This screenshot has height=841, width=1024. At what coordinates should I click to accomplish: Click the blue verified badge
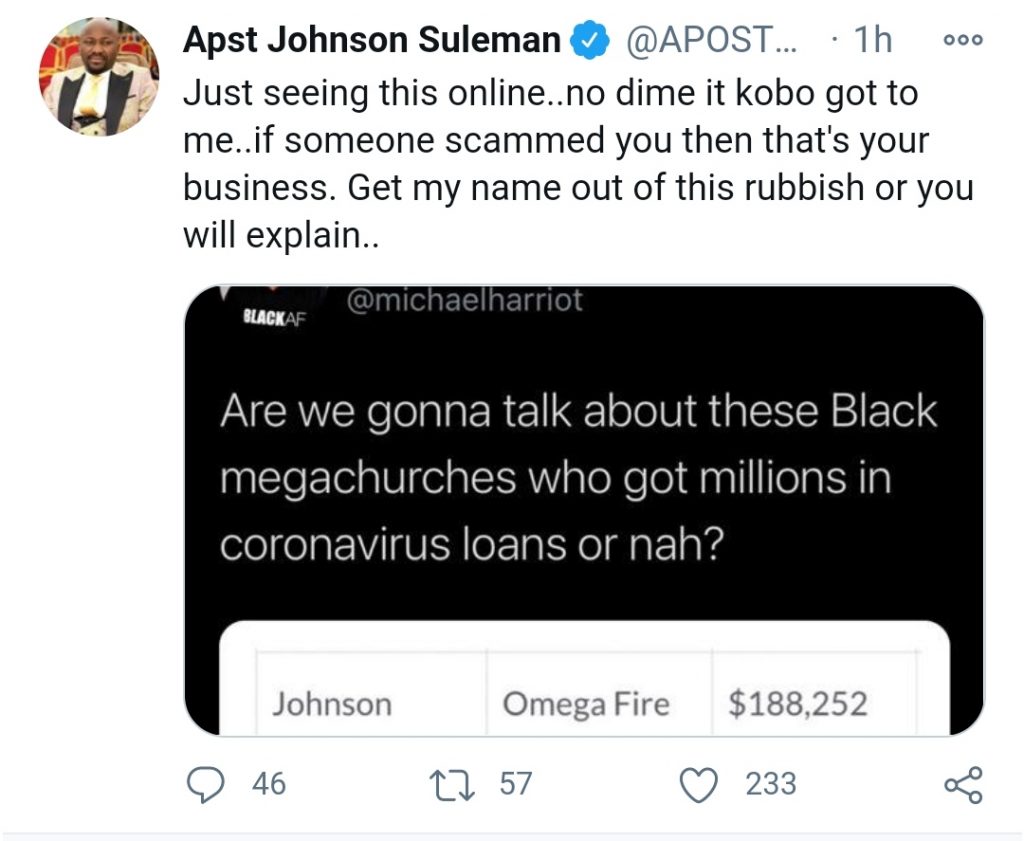[x=590, y=42]
